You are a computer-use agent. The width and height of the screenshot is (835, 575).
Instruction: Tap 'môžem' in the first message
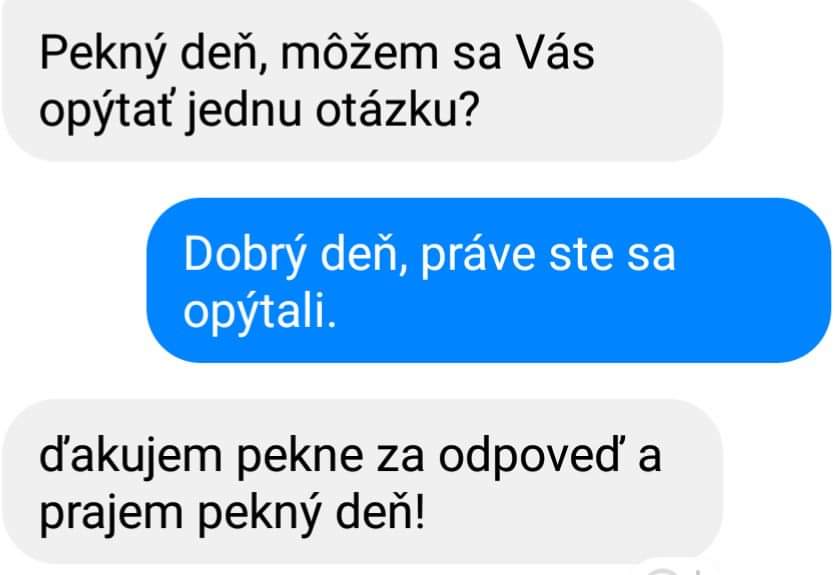(360, 54)
